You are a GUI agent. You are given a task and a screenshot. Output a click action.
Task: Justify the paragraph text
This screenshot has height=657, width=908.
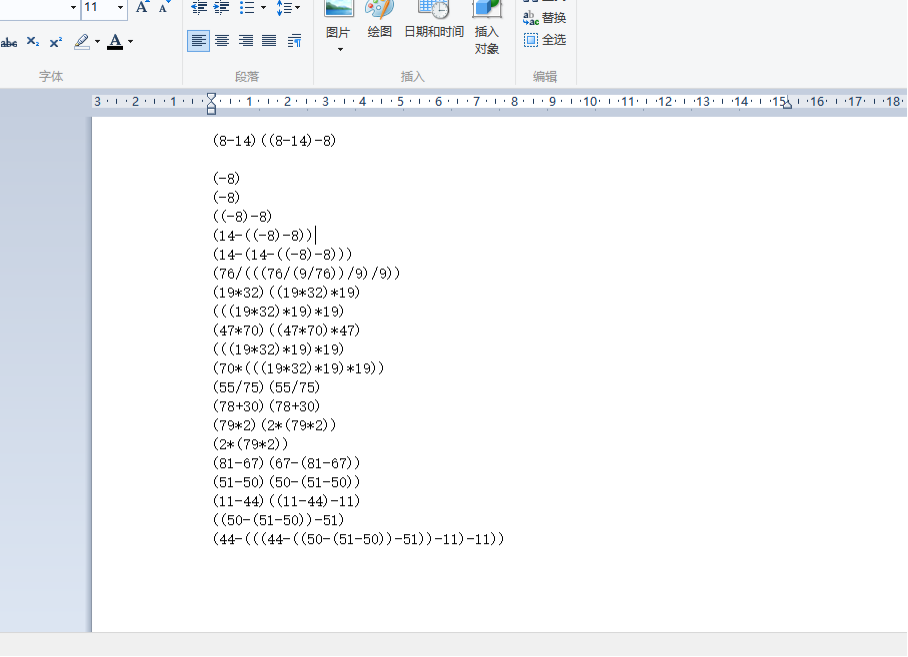coord(269,41)
